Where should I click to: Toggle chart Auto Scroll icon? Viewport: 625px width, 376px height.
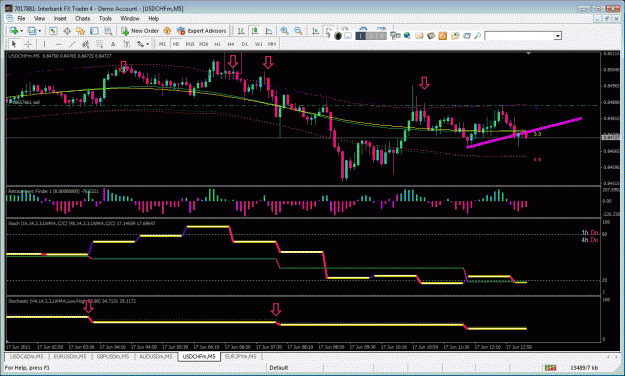pos(316,31)
